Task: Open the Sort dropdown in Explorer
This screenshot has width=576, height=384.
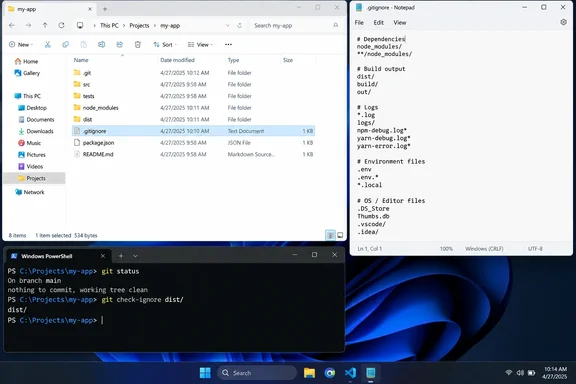Action: (165, 44)
